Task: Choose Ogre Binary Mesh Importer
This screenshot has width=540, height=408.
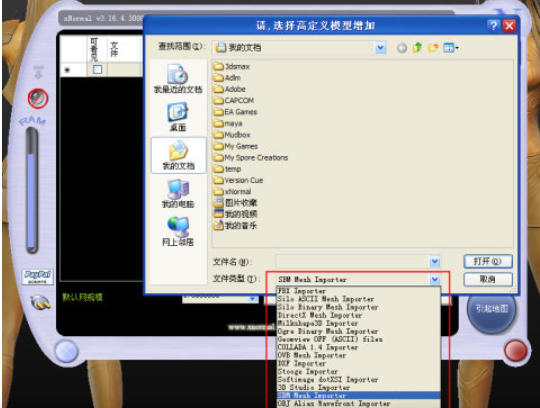Action: [x=358, y=331]
